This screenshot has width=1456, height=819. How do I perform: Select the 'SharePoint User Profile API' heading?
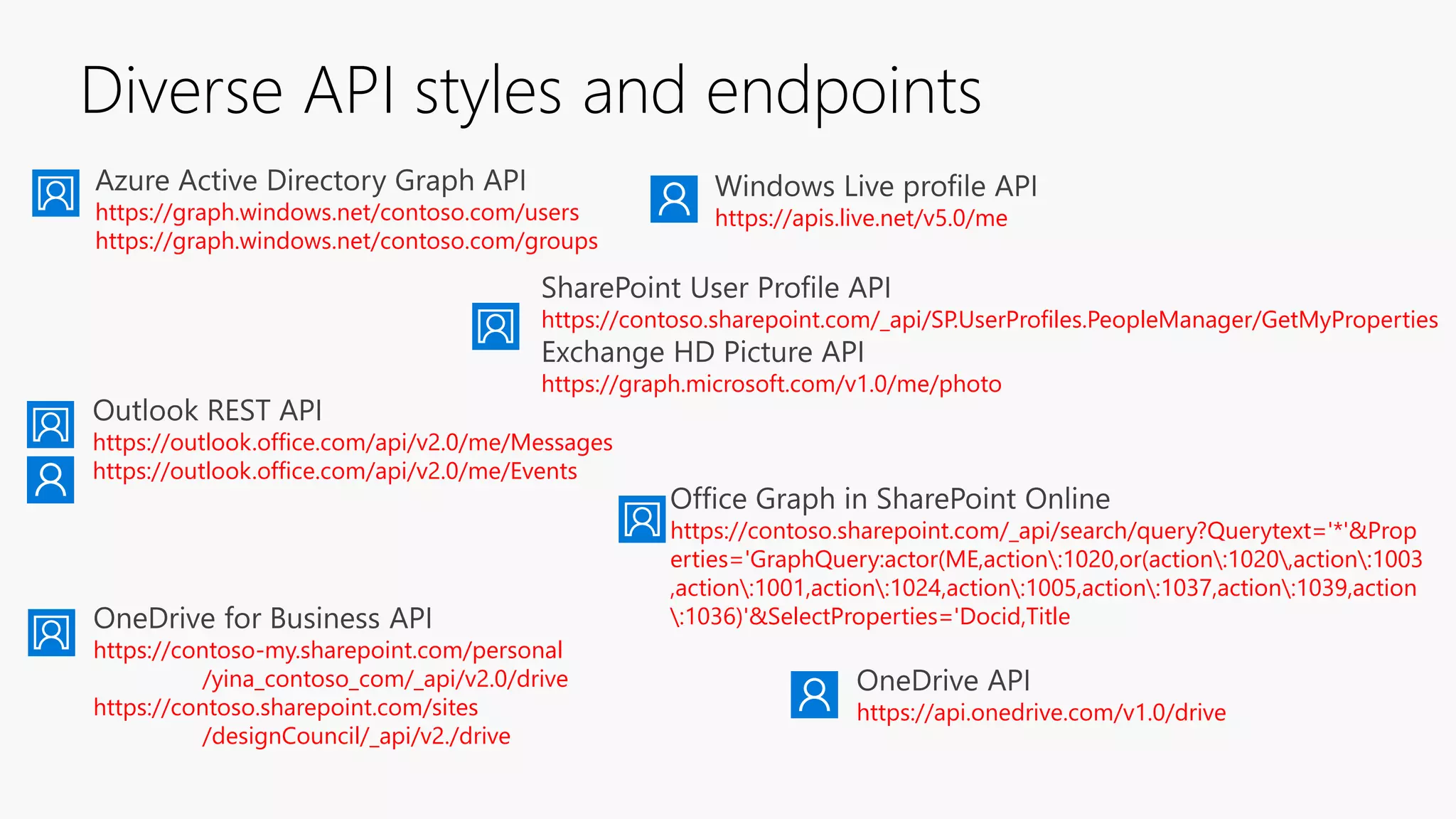[x=716, y=288]
